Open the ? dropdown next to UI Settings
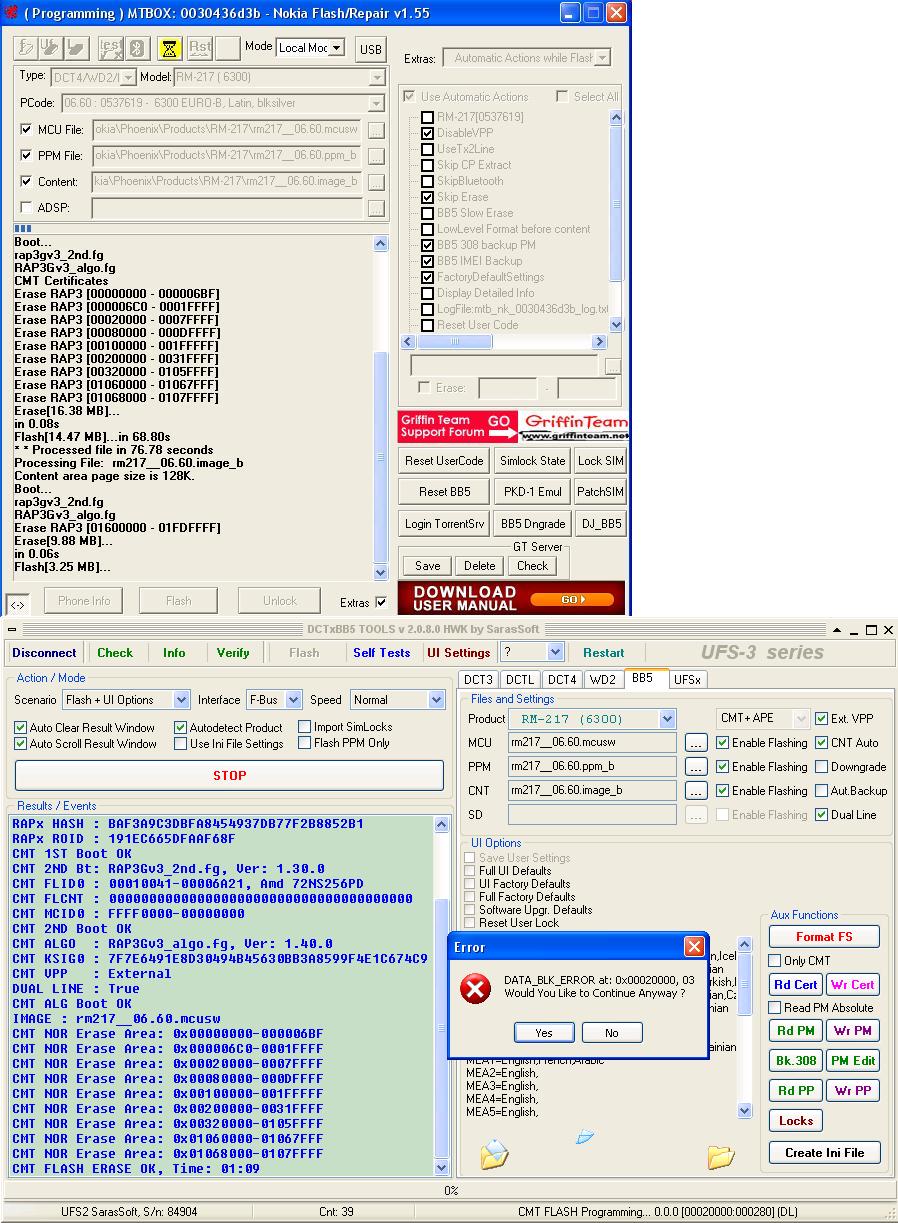This screenshot has width=898, height=1223. click(x=556, y=652)
